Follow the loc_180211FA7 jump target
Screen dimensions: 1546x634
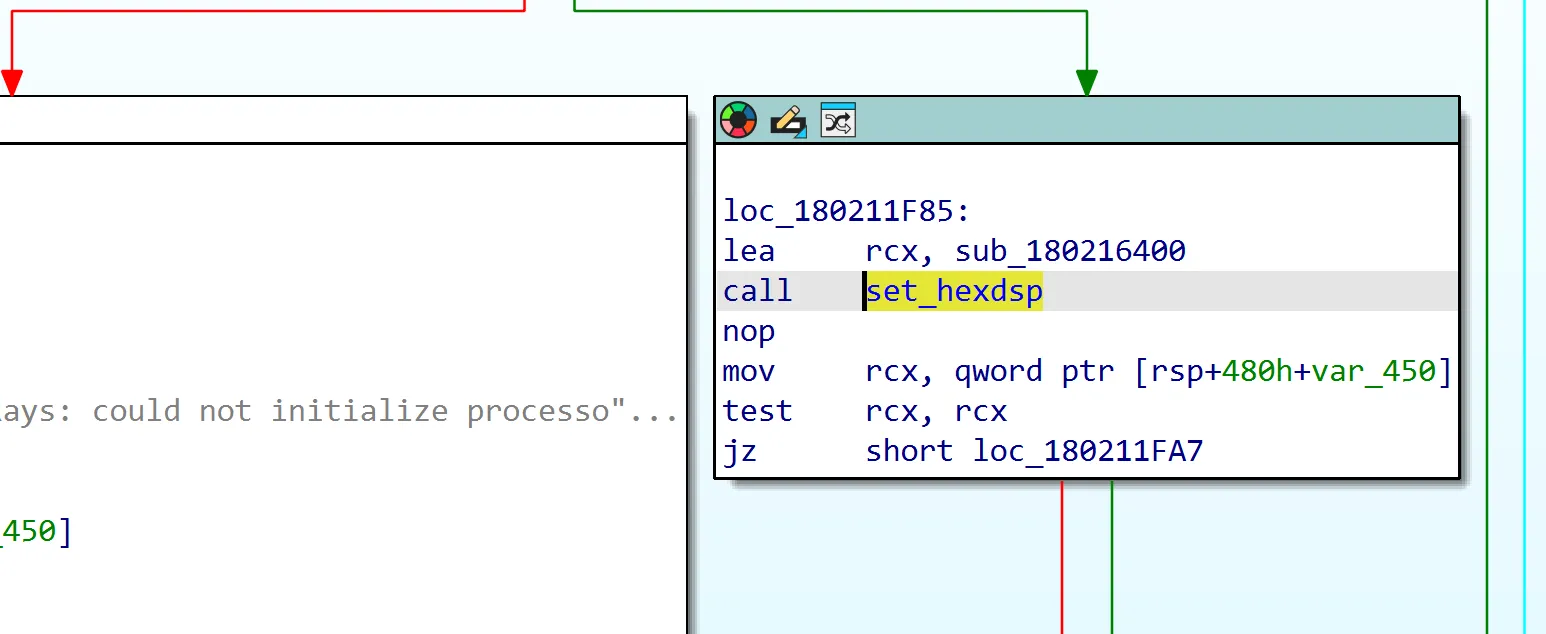pos(1088,451)
